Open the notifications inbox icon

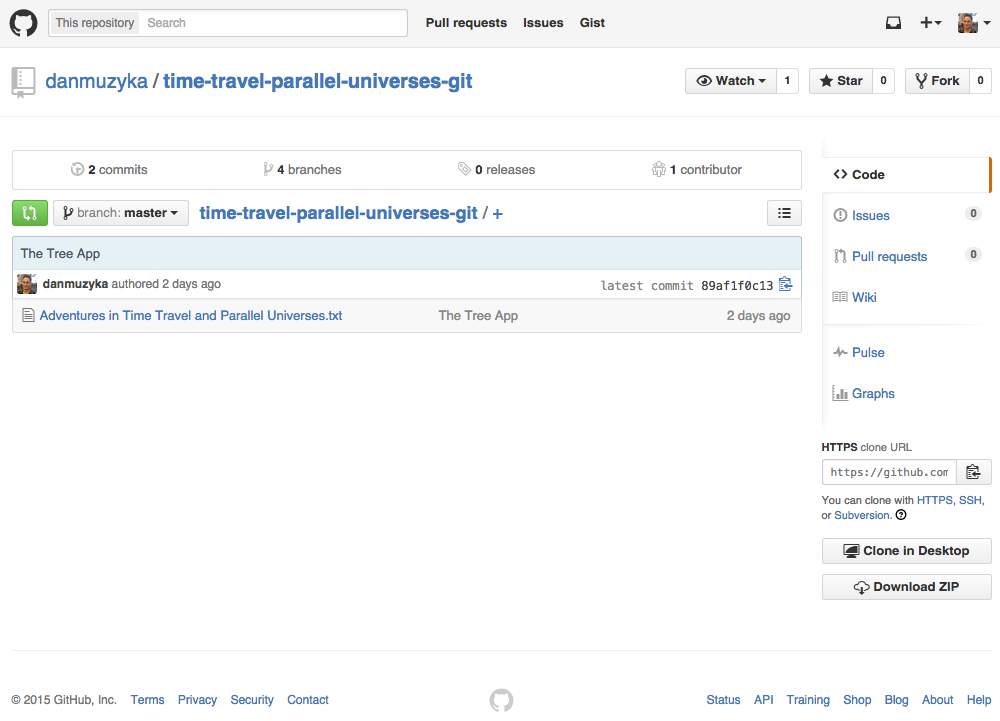pyautogui.click(x=893, y=23)
